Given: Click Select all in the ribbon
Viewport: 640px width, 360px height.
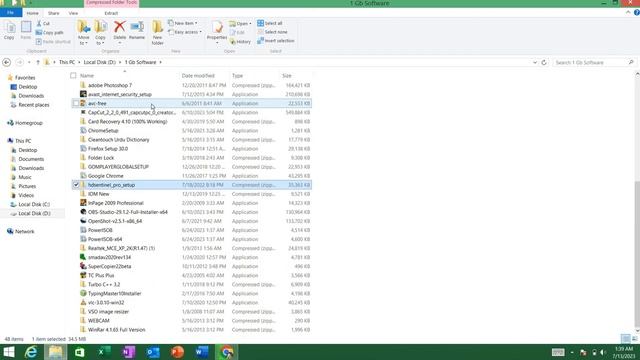Looking at the screenshot, I should (270, 23).
